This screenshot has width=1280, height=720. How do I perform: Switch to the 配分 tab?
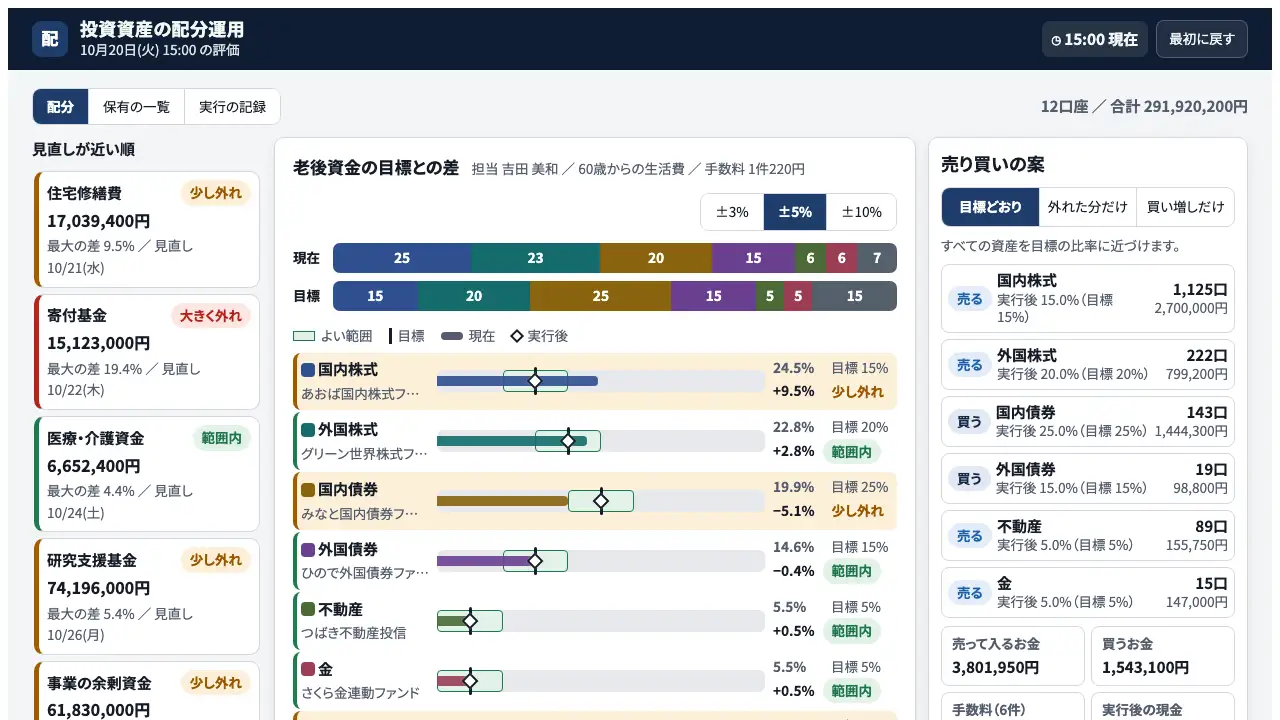tap(61, 107)
